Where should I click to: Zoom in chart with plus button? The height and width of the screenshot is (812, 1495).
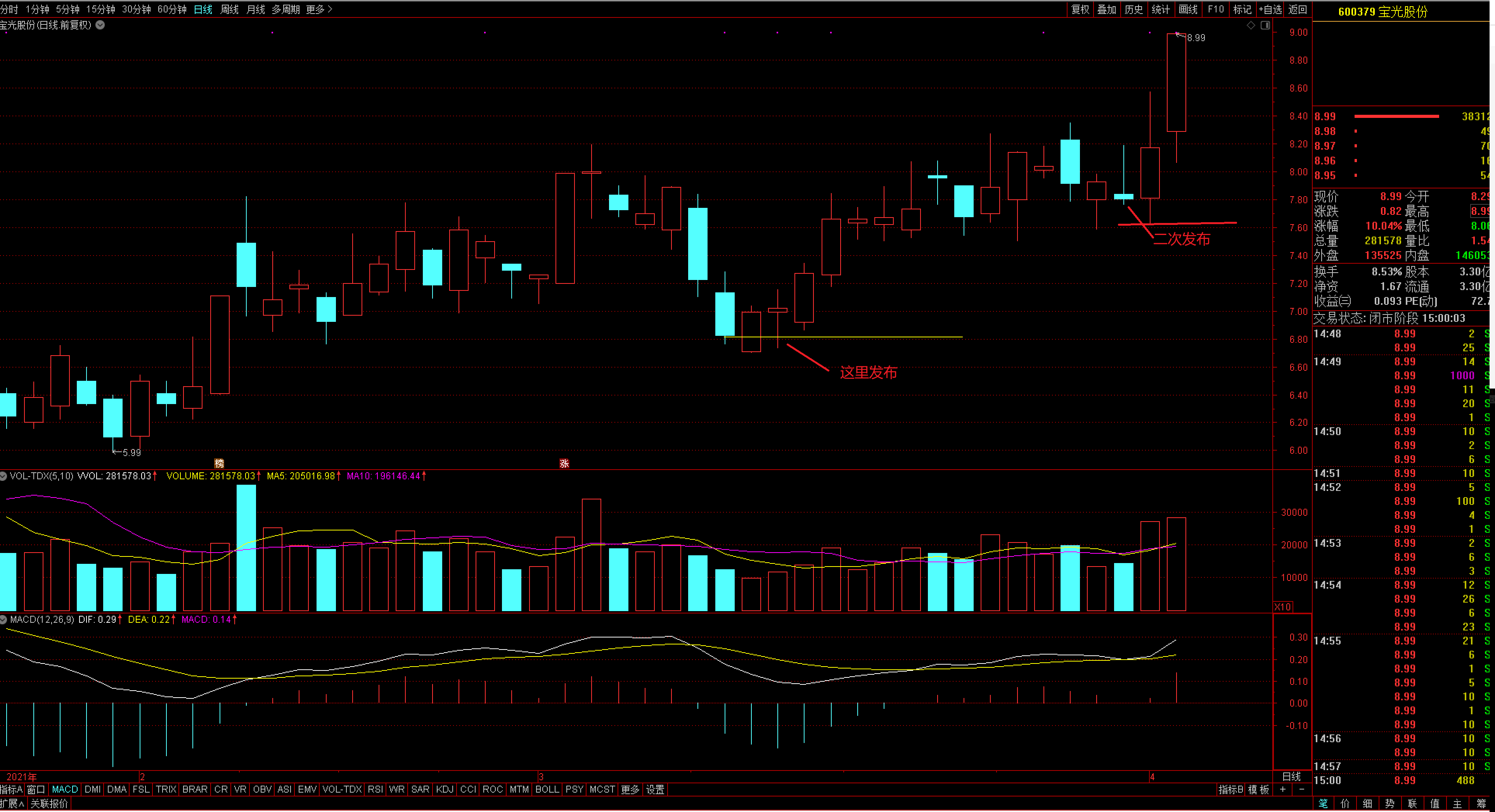[x=1282, y=790]
